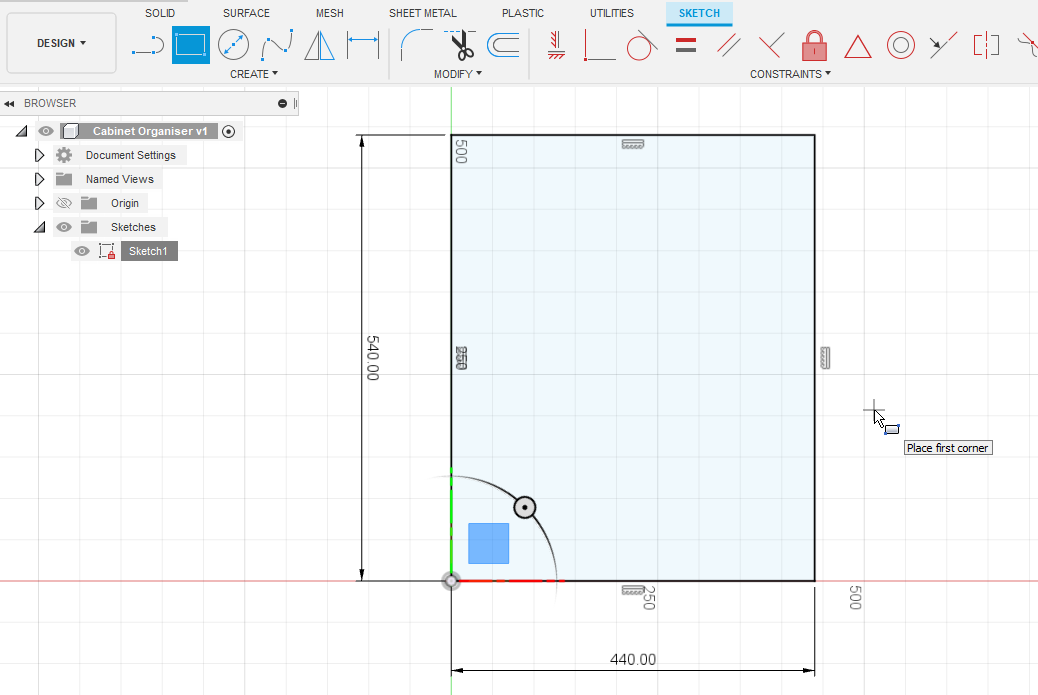Click the top edge horizontal constraint glyph
1038x695 pixels.
[633, 144]
